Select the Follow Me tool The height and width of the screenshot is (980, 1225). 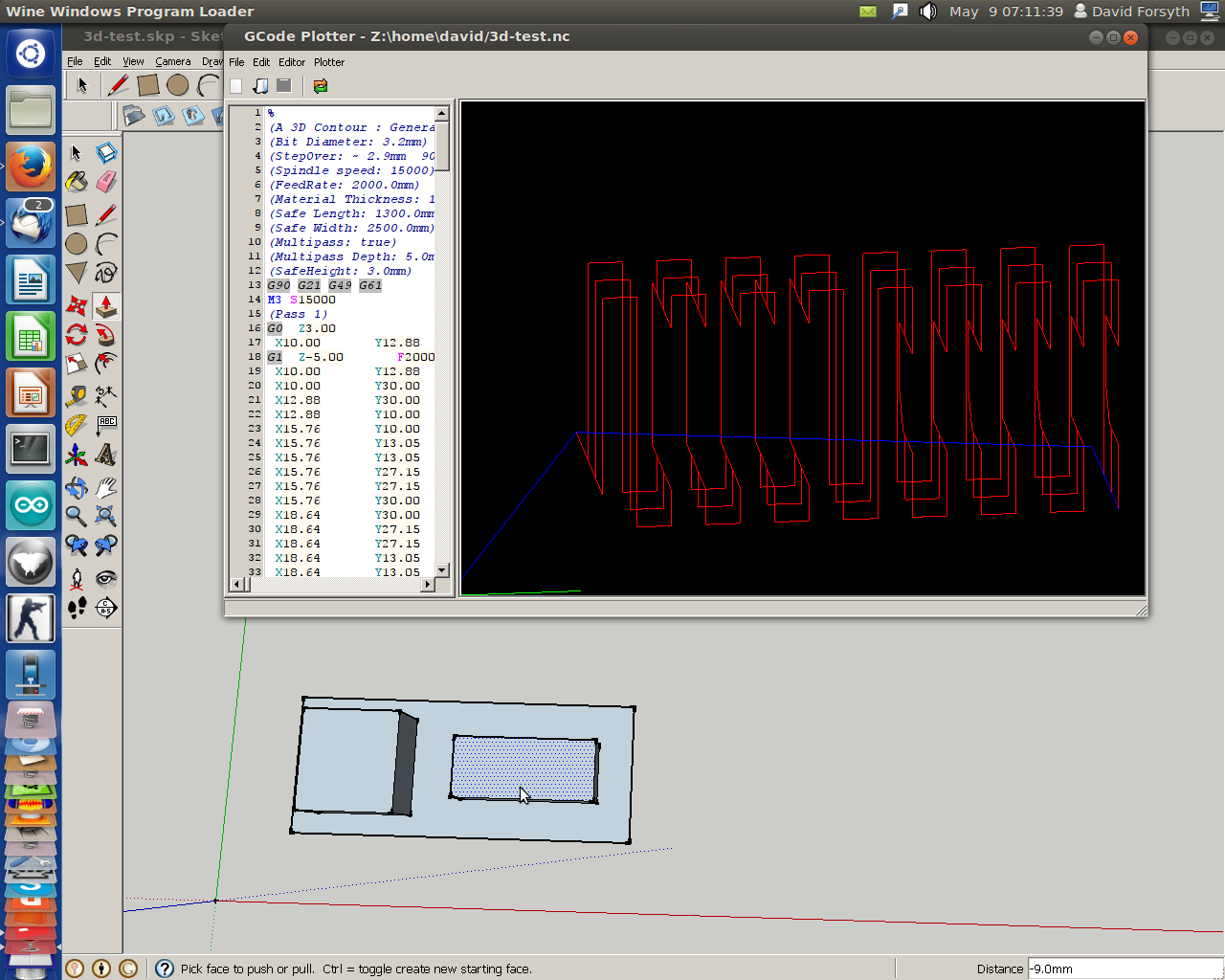tap(106, 335)
